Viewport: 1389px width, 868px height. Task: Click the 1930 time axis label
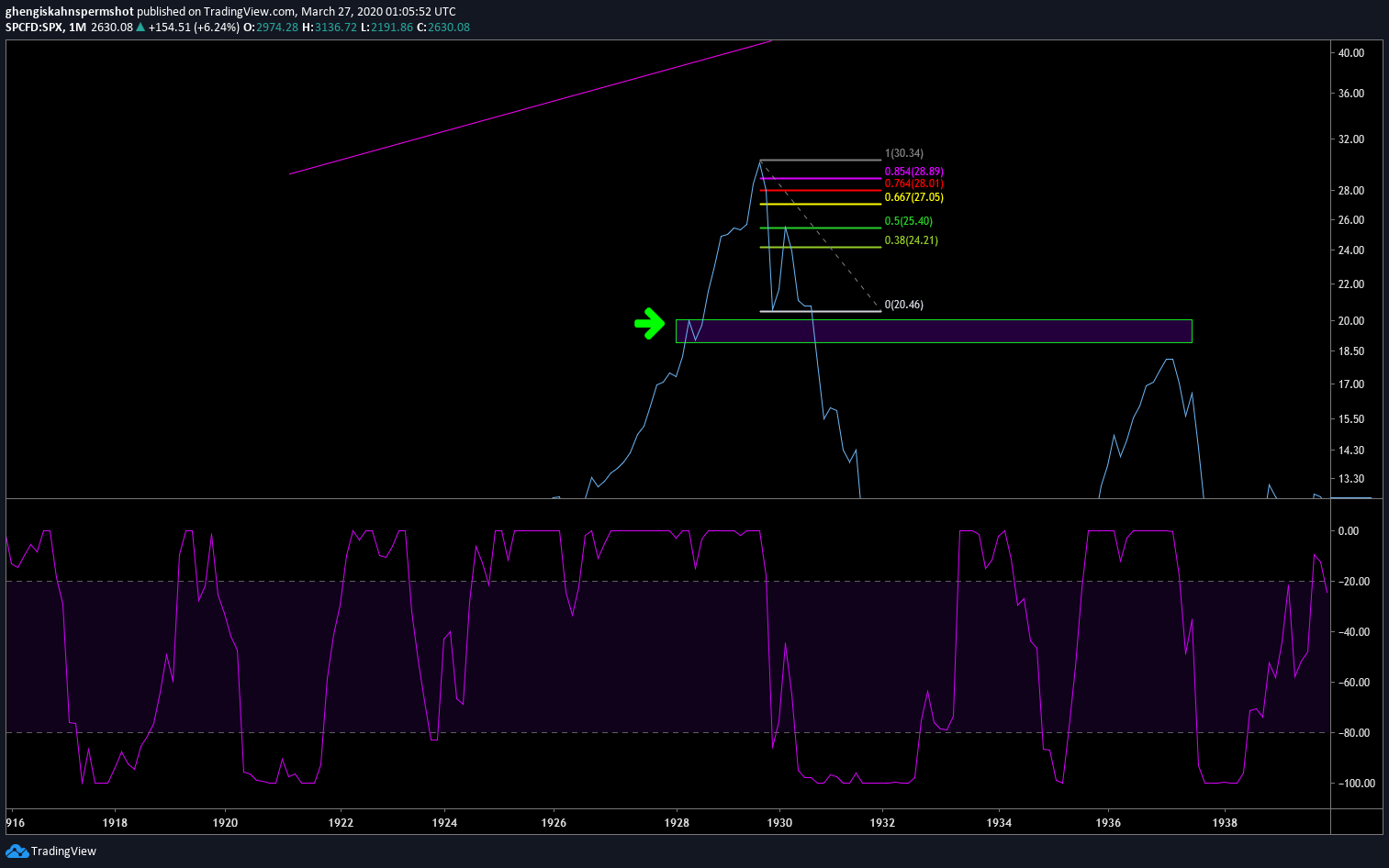tap(779, 823)
